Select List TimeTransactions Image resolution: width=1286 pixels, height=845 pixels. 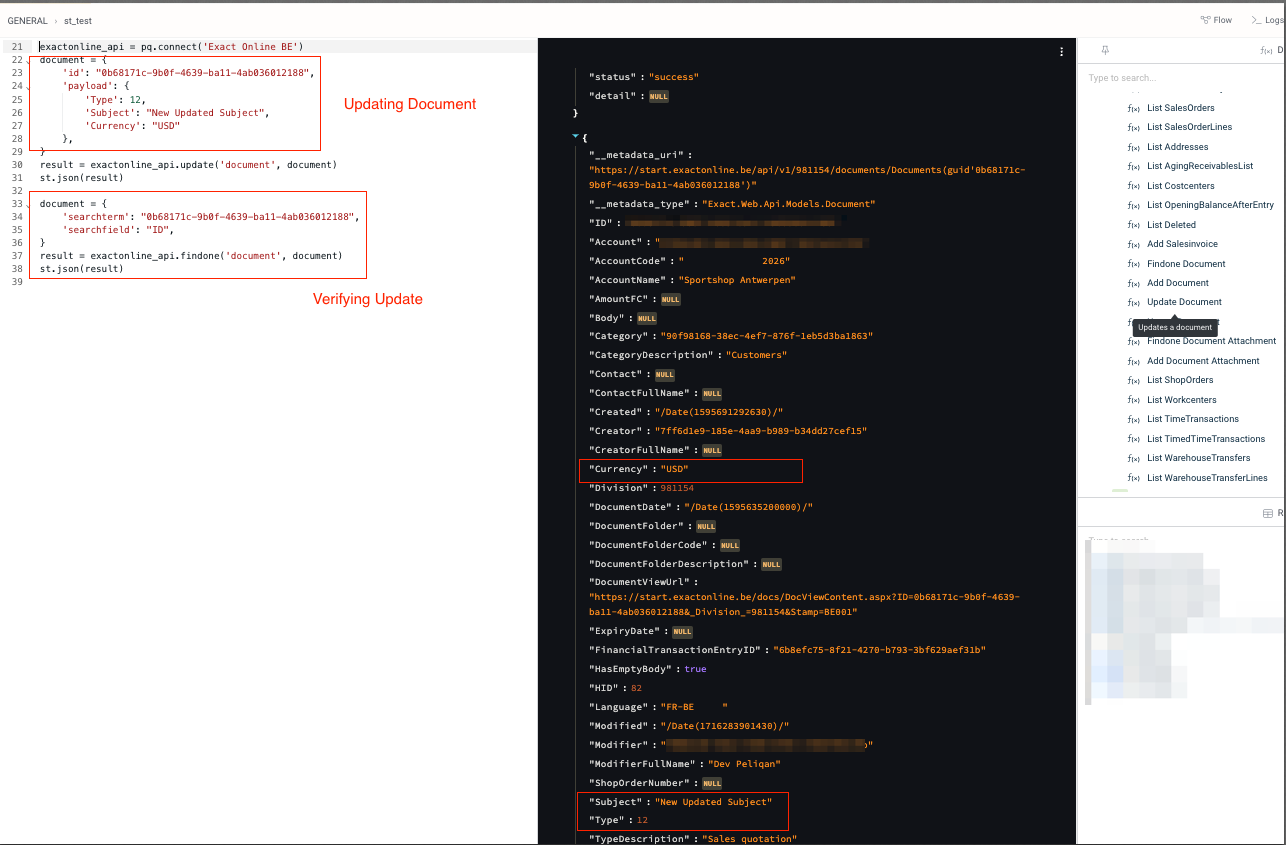click(1192, 419)
